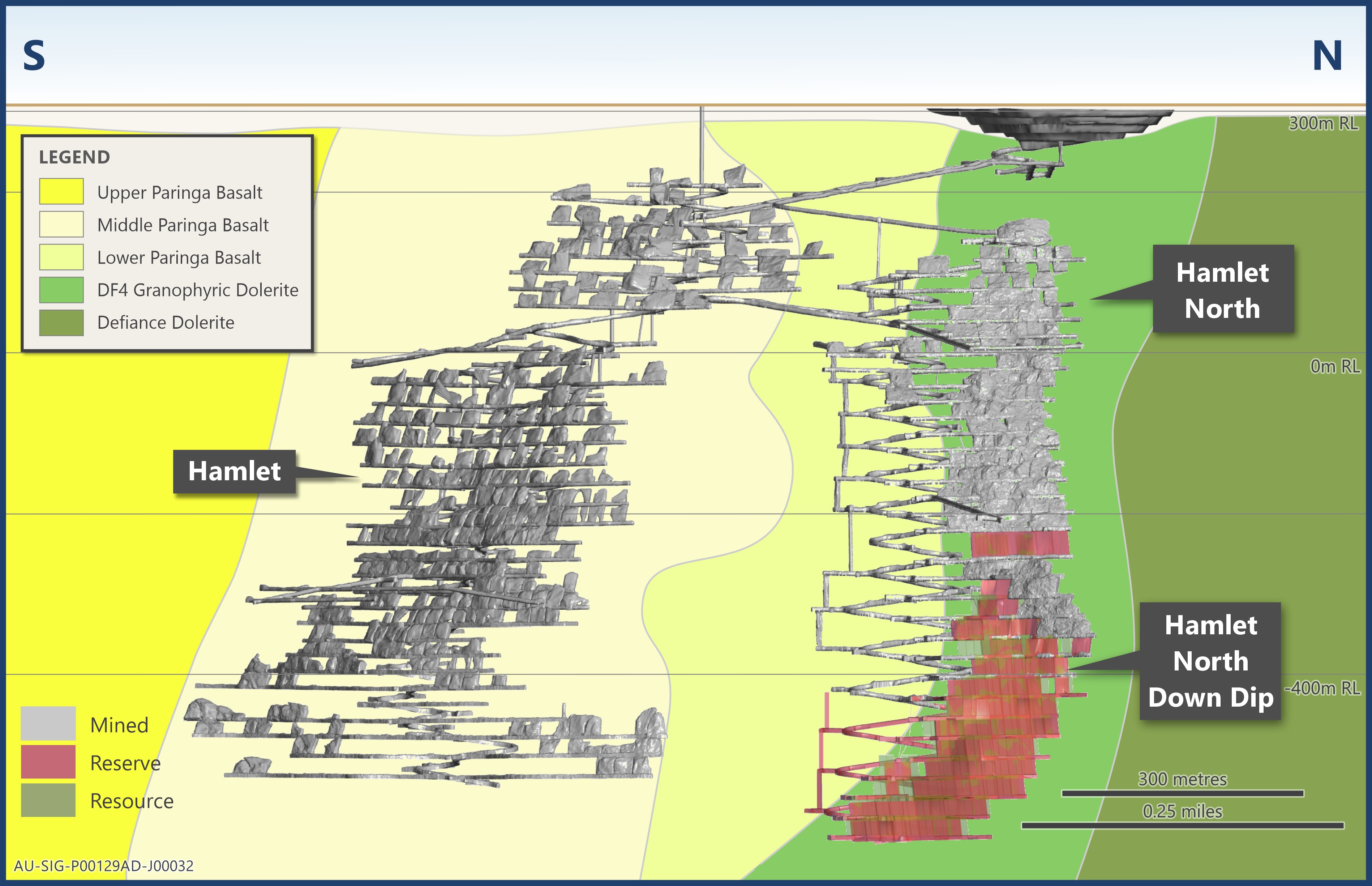Click the N compass letter
The height and width of the screenshot is (886, 1372).
[x=1327, y=56]
